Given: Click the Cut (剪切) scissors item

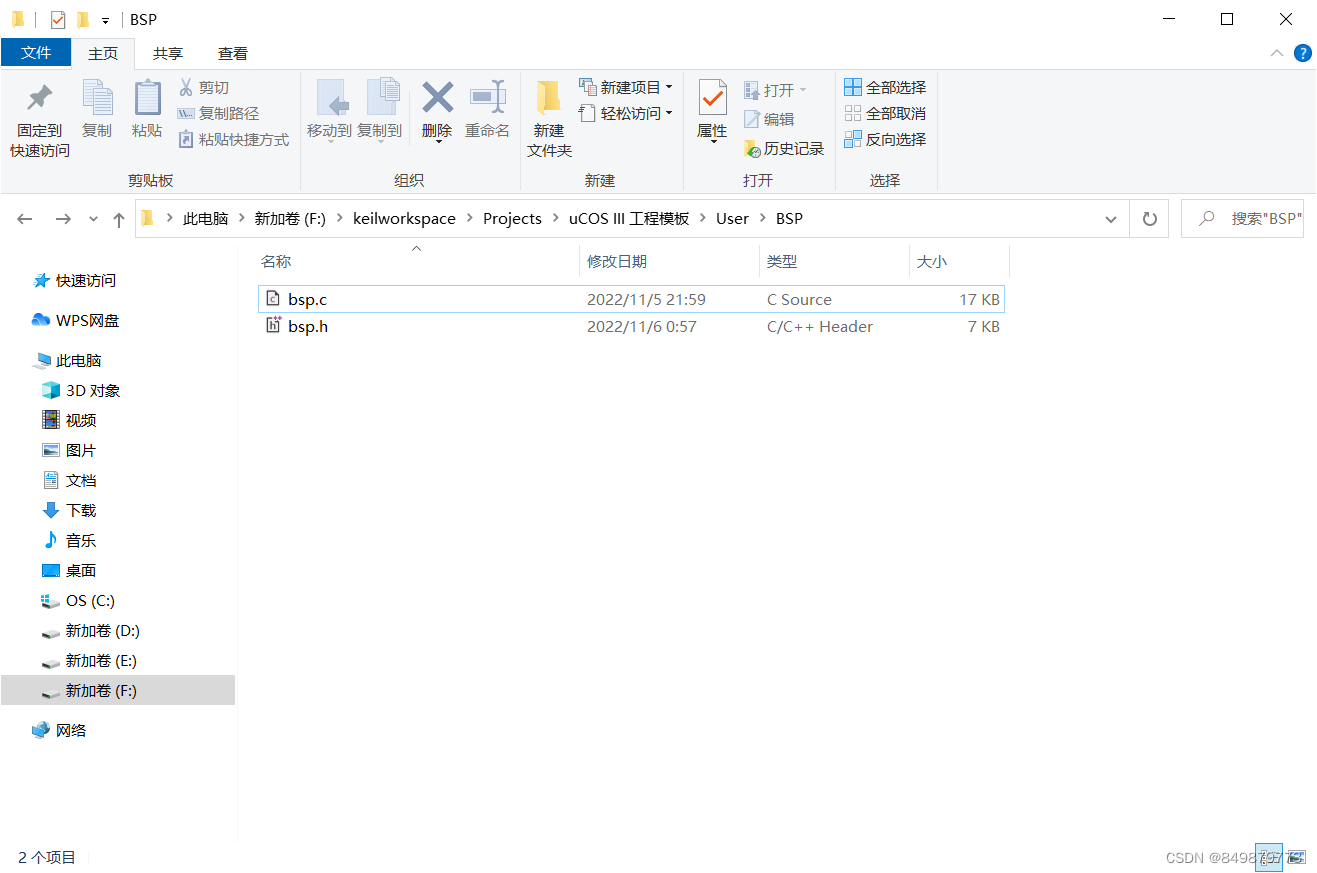Looking at the screenshot, I should pyautogui.click(x=204, y=88).
